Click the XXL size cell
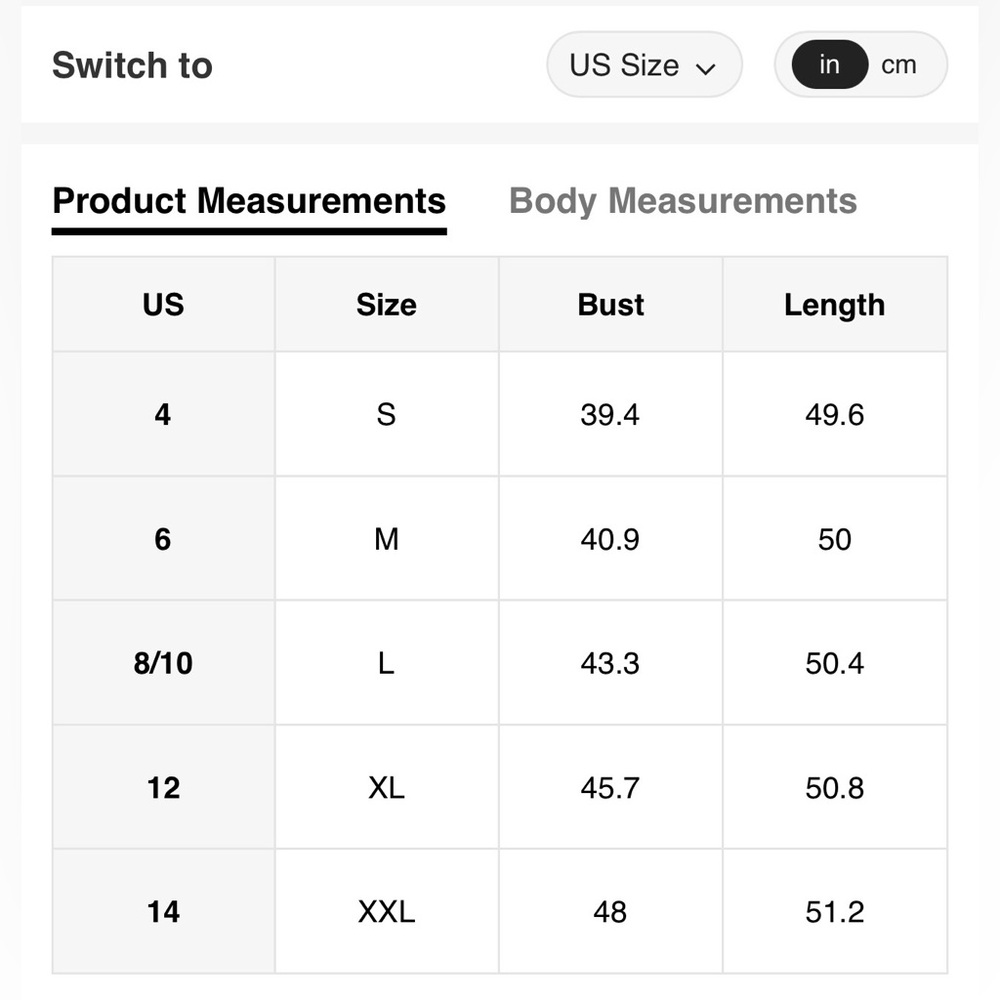 point(386,912)
